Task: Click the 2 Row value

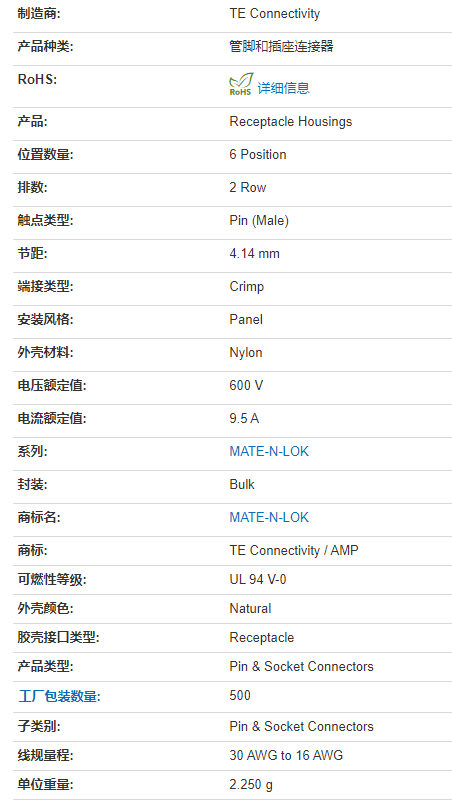Action: click(247, 188)
